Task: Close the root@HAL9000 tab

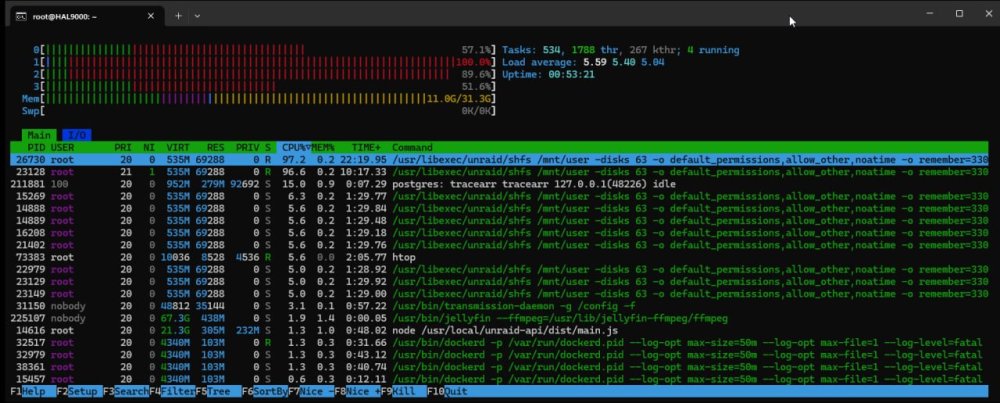Action: tap(151, 16)
